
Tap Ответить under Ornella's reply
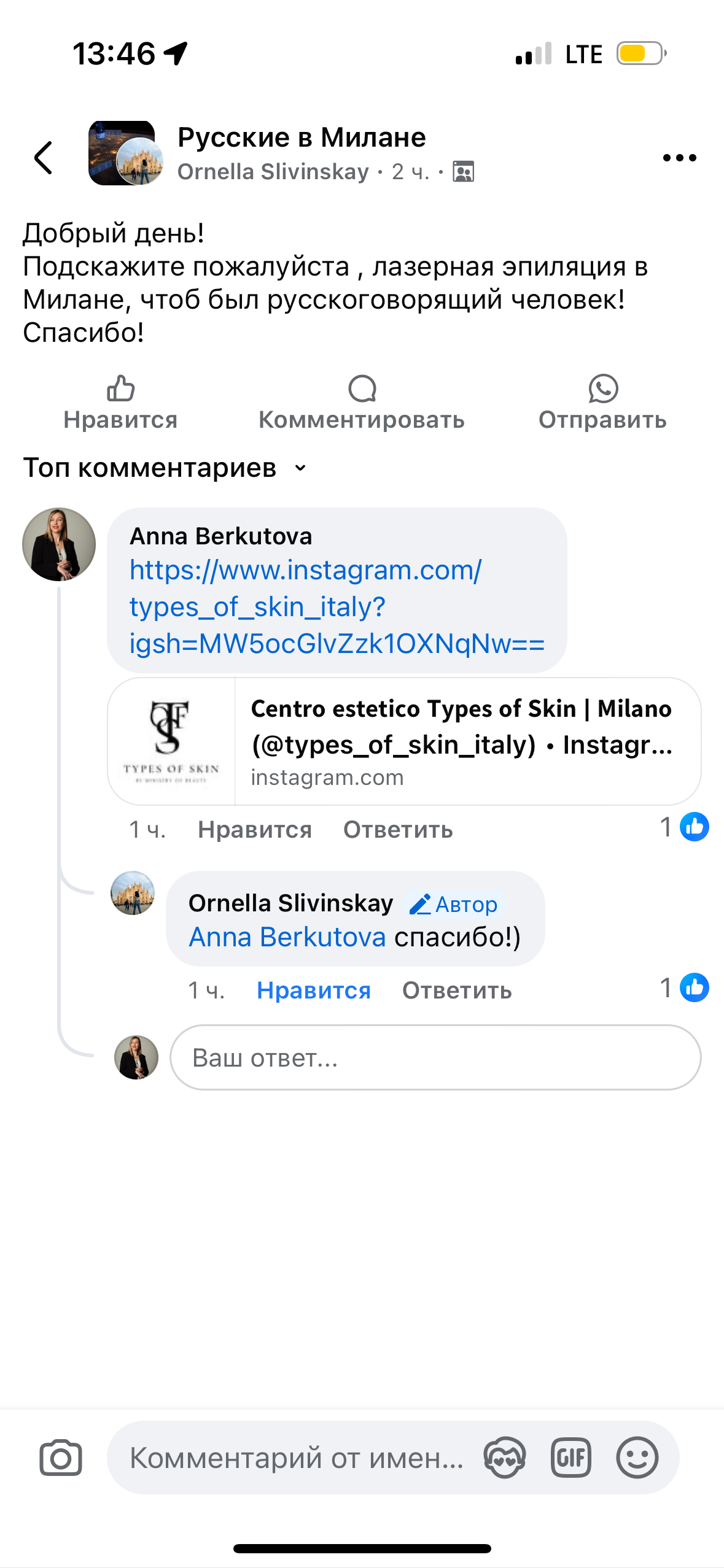click(x=456, y=991)
